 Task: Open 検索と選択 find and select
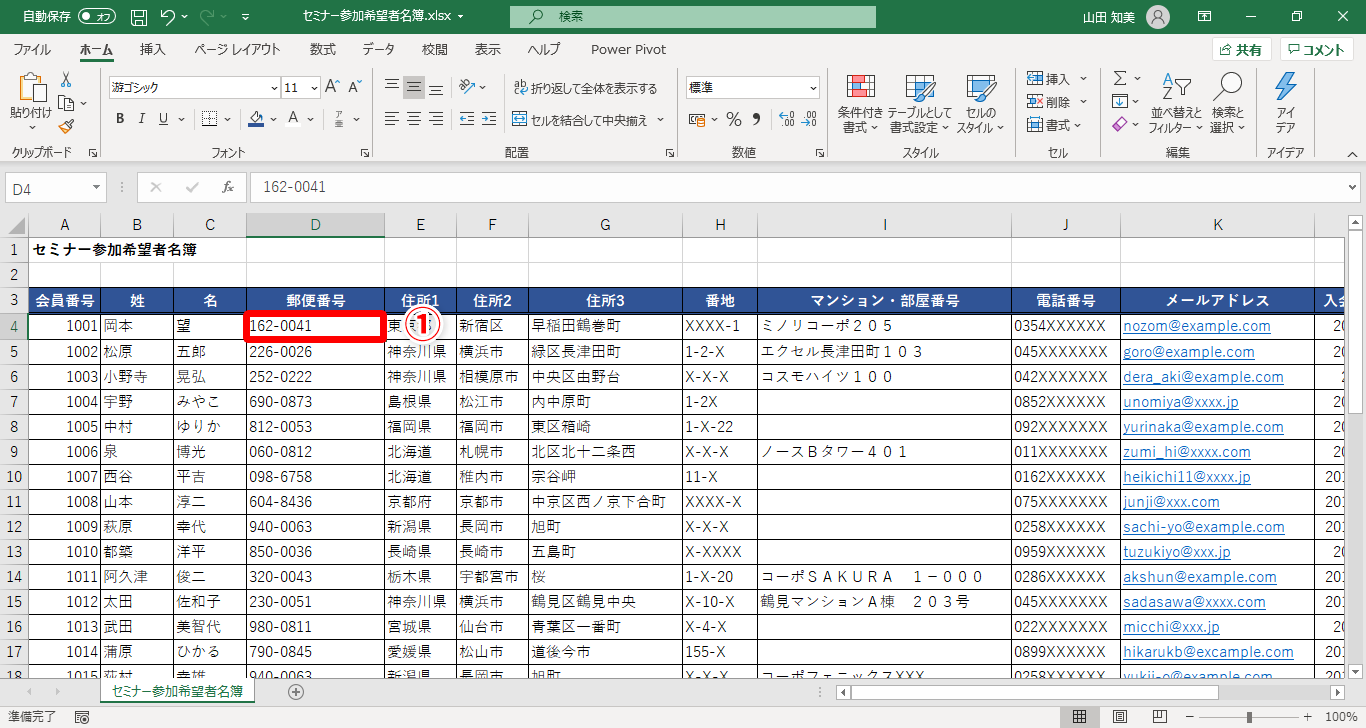[1227, 104]
